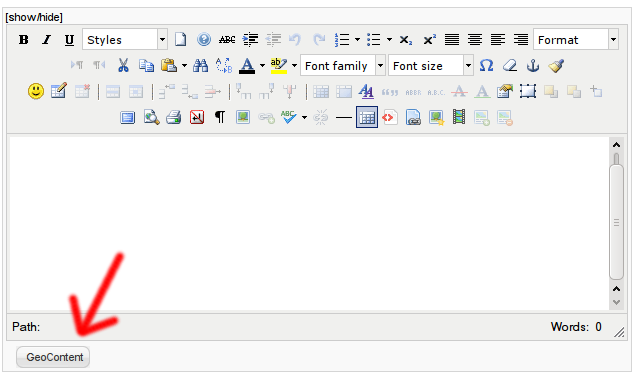Clean up code with brush icon
This screenshot has width=637, height=376.
click(x=556, y=65)
